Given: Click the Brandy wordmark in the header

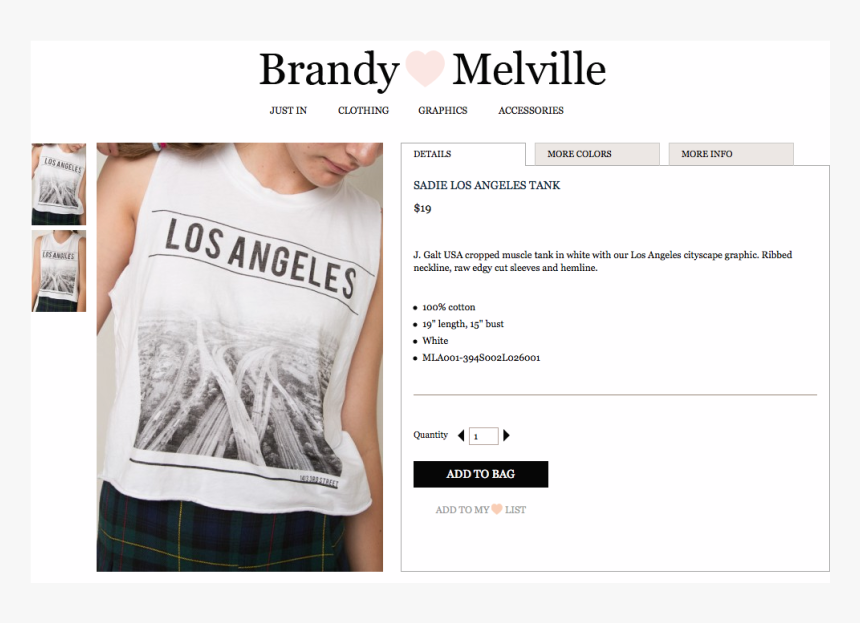Looking at the screenshot, I should (329, 70).
